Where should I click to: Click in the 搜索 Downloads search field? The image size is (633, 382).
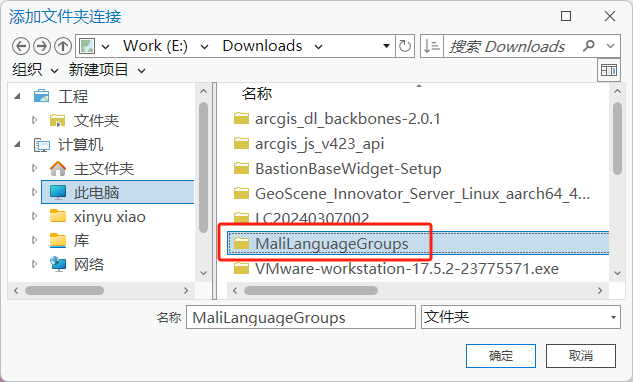[x=511, y=46]
